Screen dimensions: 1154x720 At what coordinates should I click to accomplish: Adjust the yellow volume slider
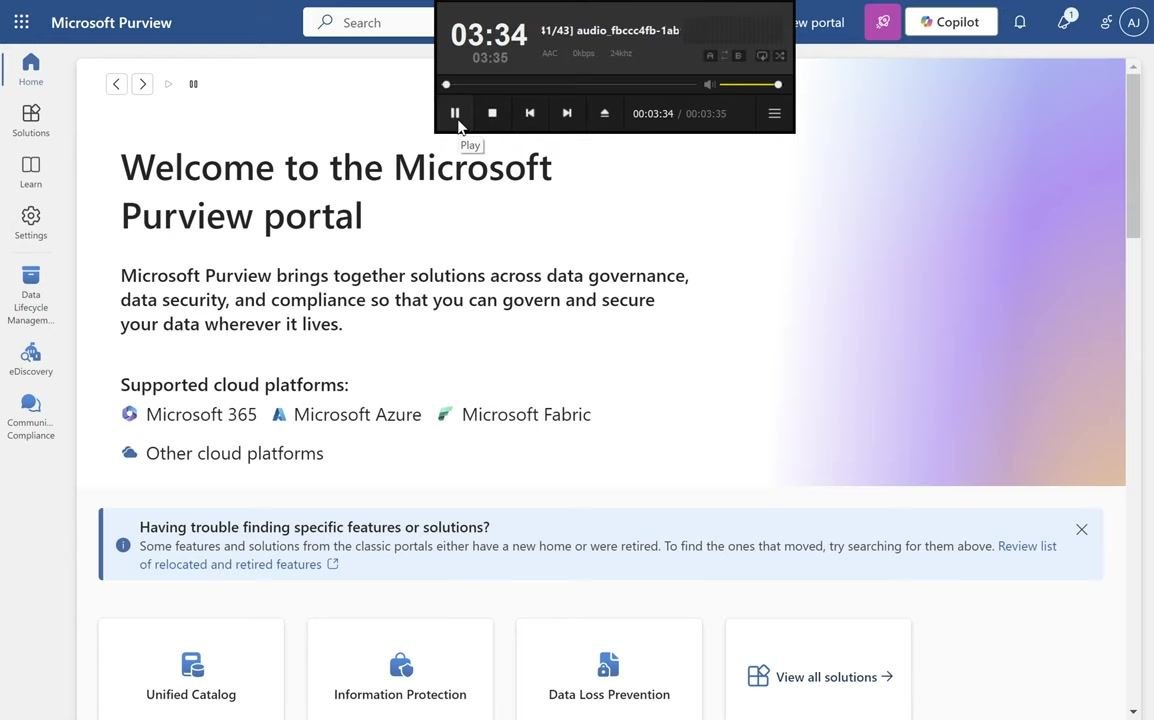749,85
